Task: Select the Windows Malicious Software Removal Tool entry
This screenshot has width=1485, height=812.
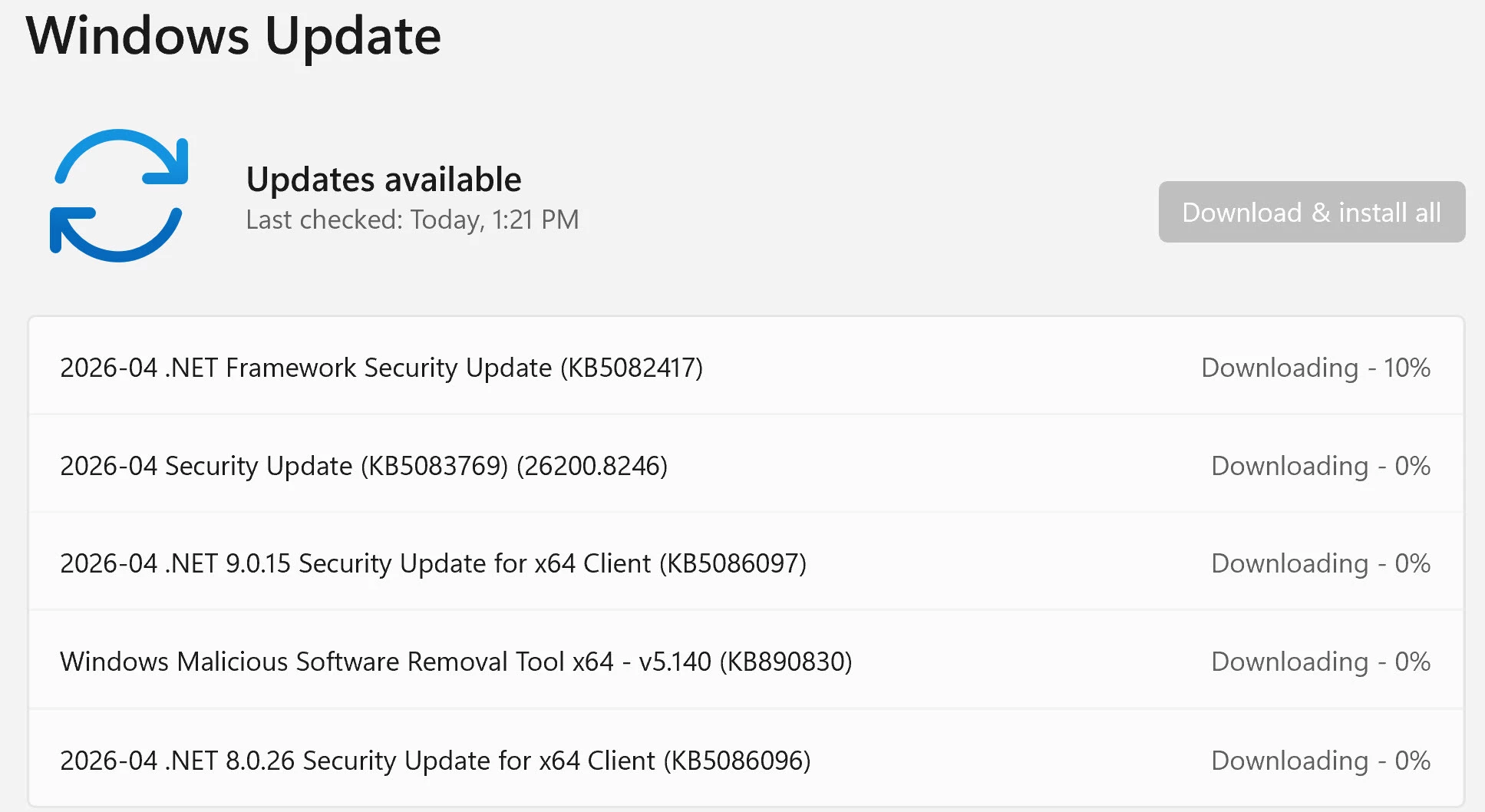Action: tap(746, 661)
